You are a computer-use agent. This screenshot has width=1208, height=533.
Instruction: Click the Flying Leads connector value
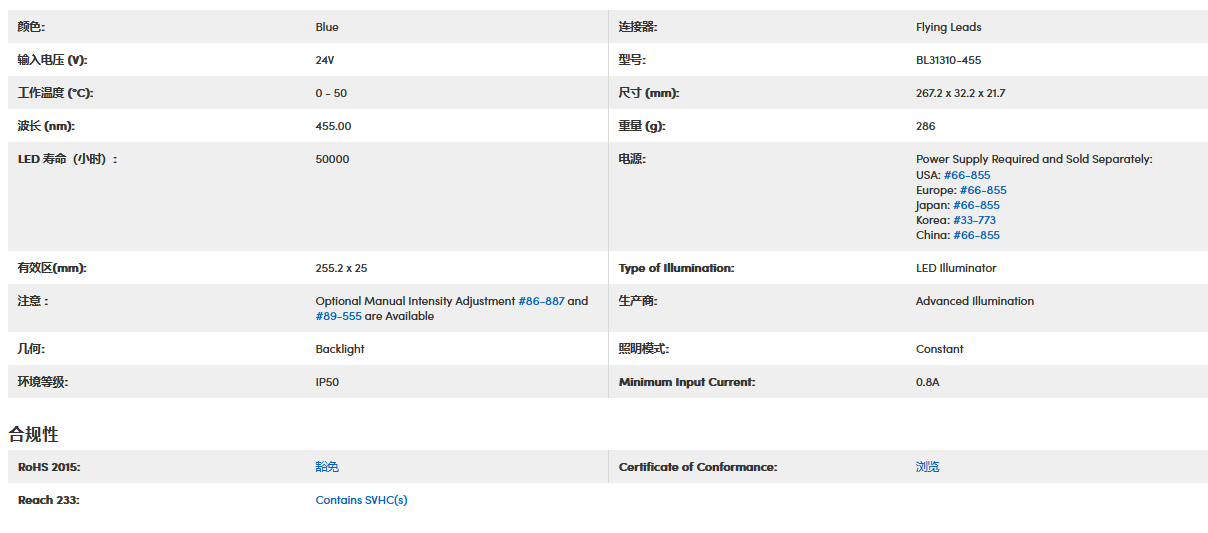948,27
